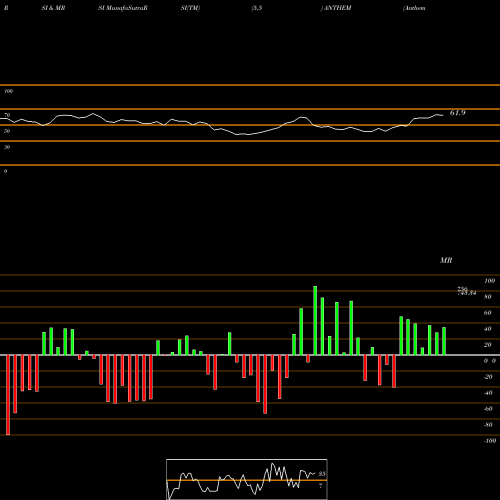Click the 70 level label on RSI axis
This screenshot has width=500, height=500.
point(7,115)
